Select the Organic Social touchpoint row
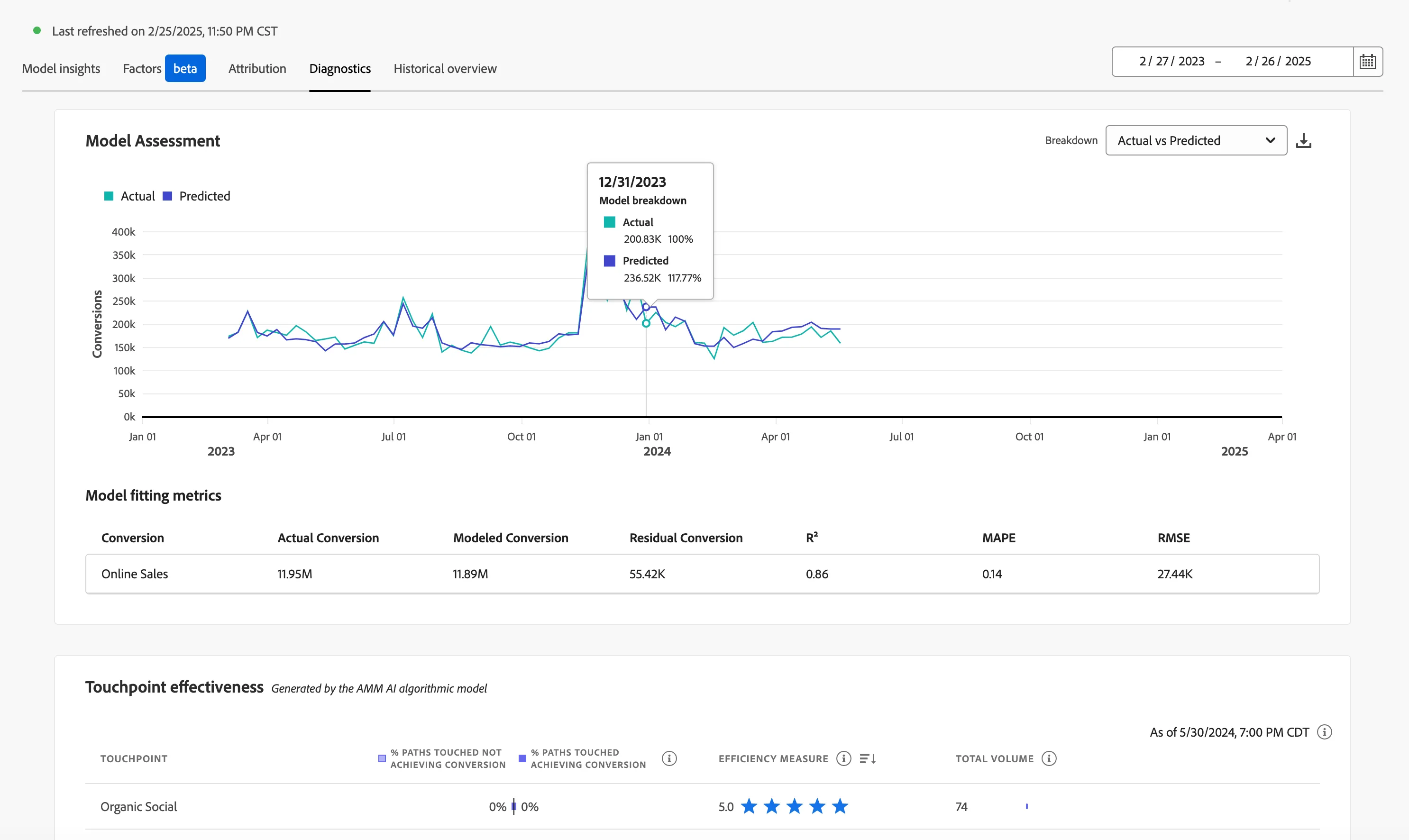Viewport: 1409px width, 840px height. pos(703,807)
